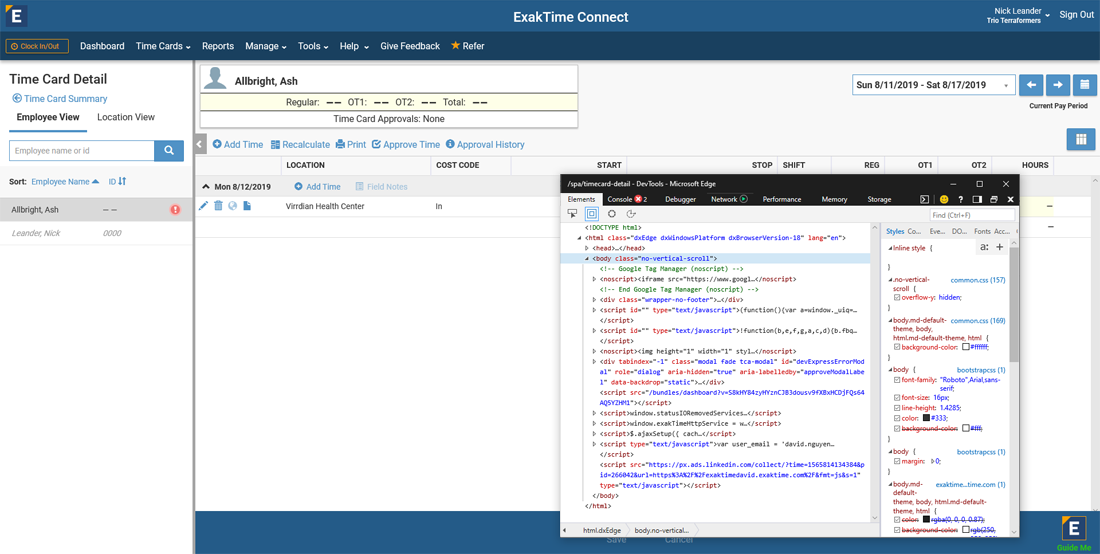Click the Employee name or id search field

point(81,151)
